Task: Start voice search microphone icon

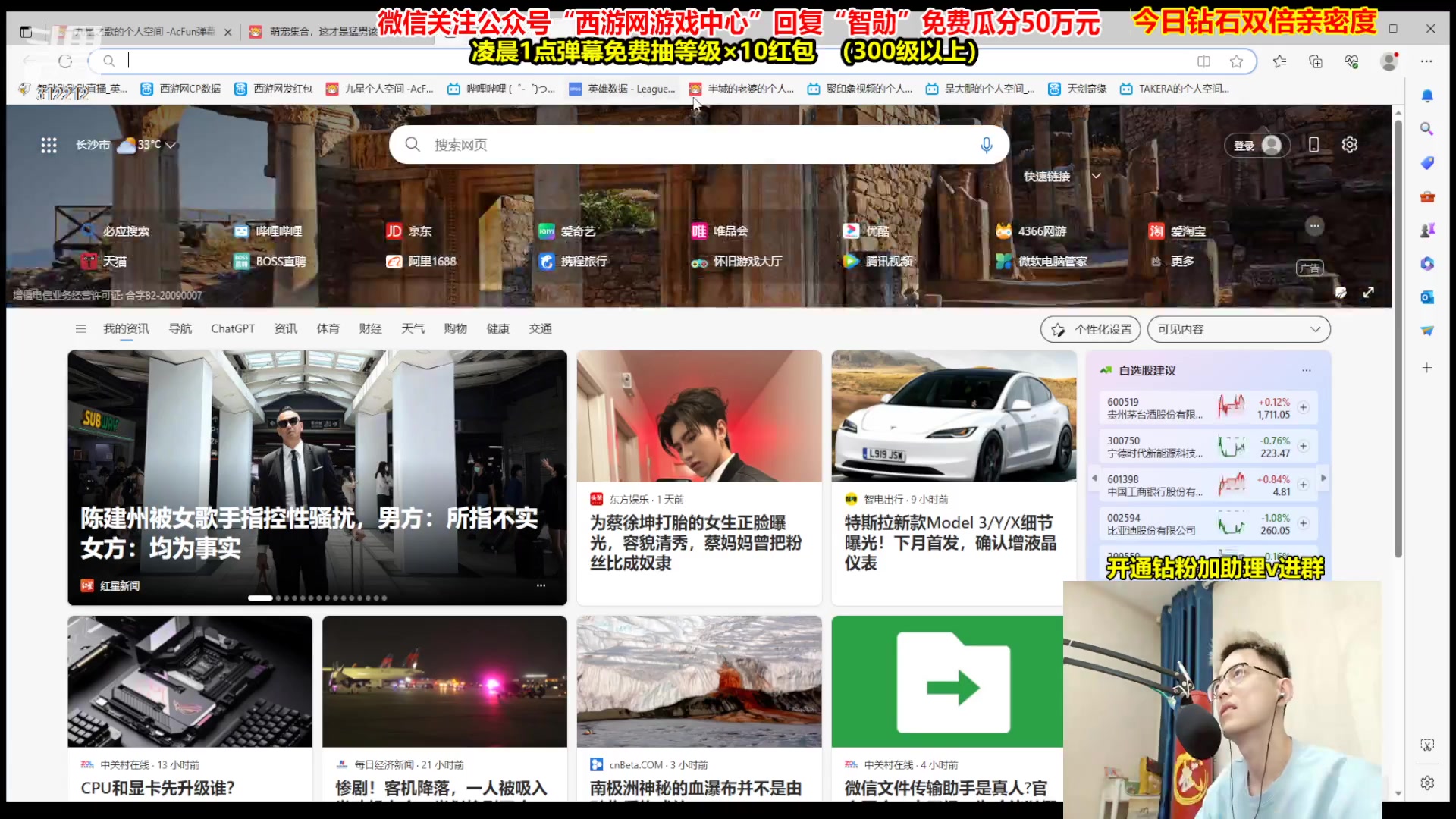Action: pyautogui.click(x=986, y=145)
